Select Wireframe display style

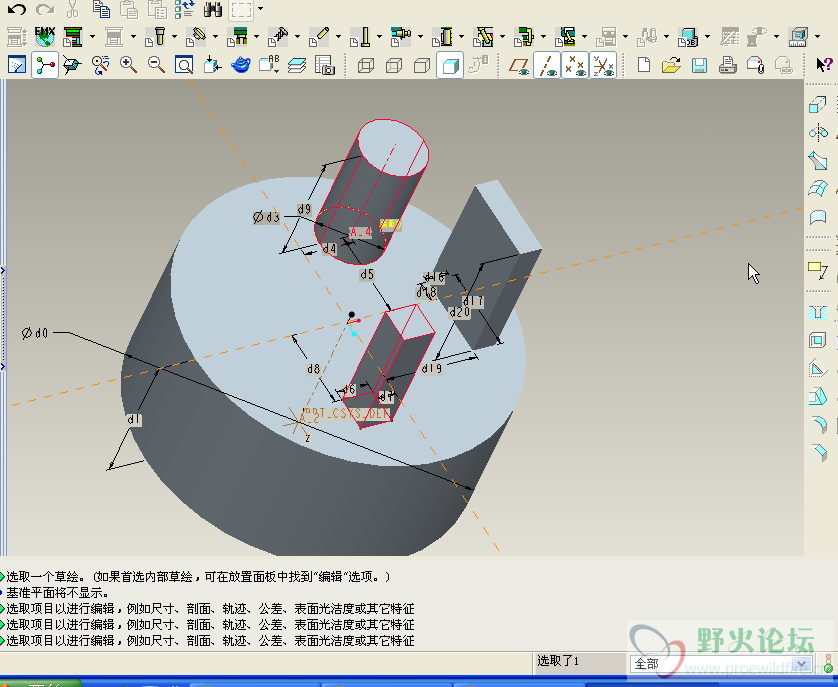(366, 65)
